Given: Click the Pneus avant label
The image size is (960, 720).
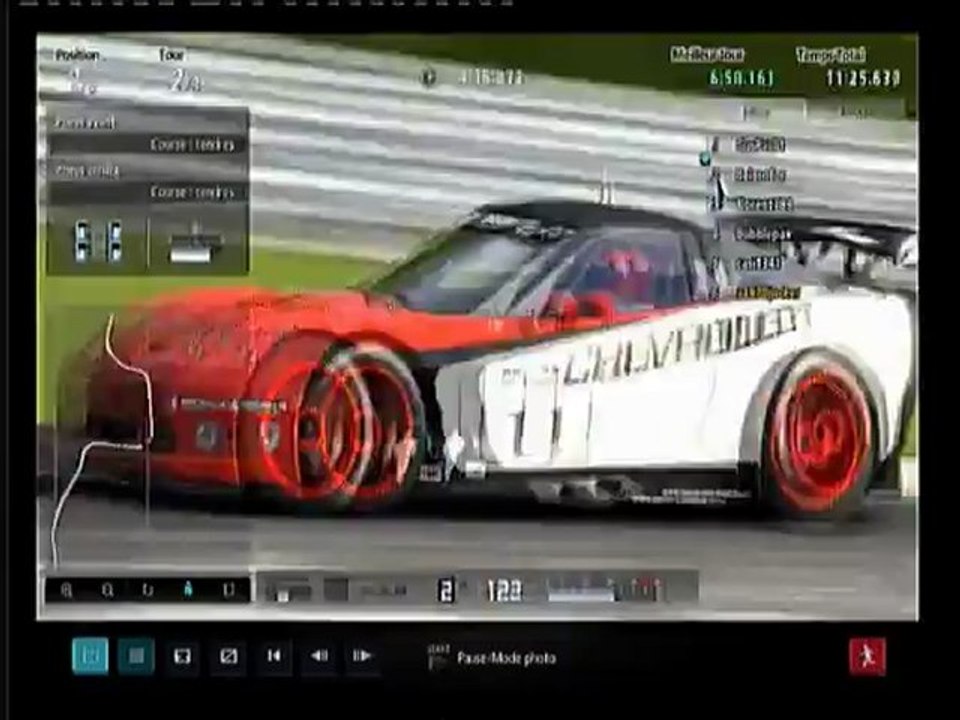Looking at the screenshot, I should (84, 124).
